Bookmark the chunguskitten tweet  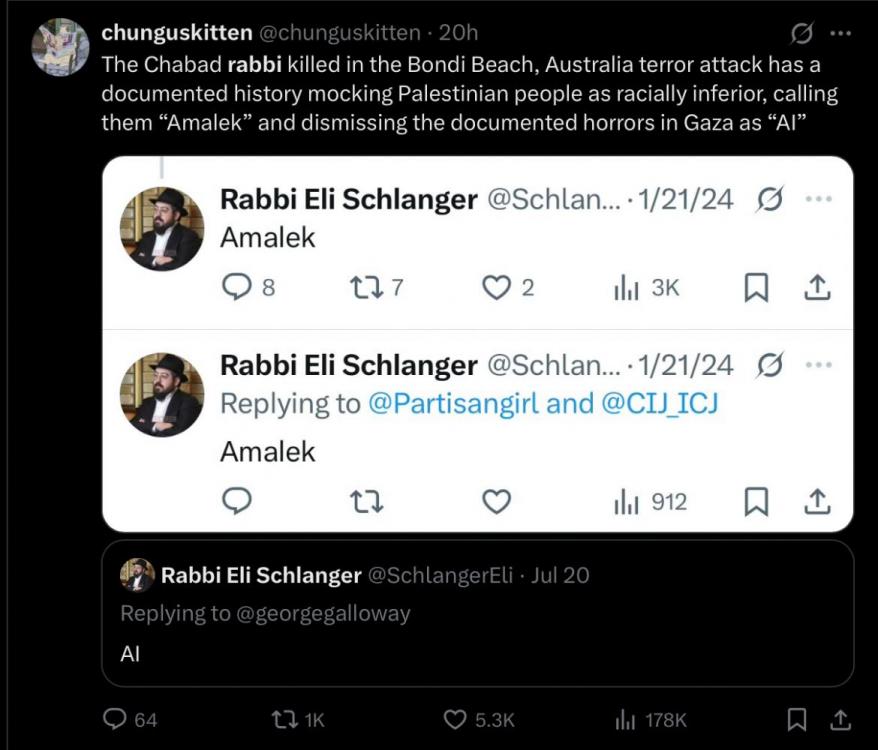click(x=797, y=719)
